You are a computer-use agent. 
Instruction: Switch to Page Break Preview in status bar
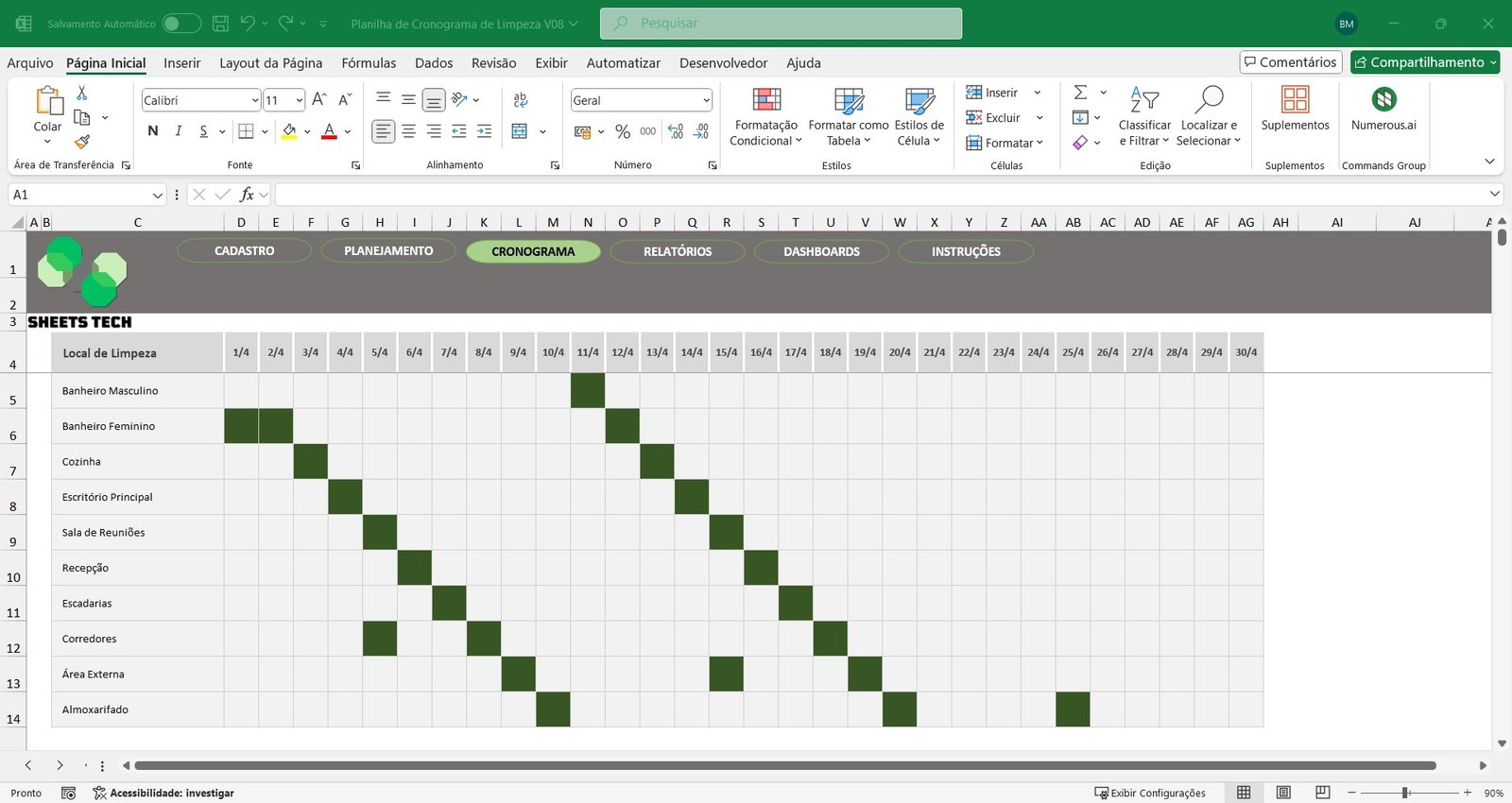1323,793
